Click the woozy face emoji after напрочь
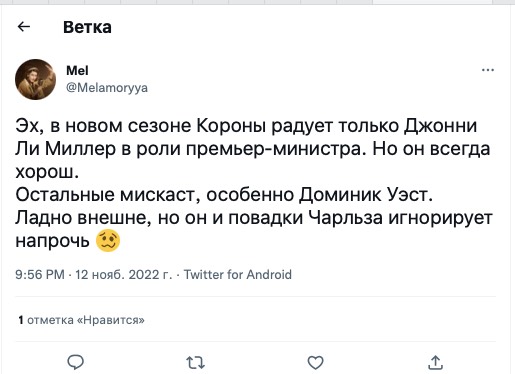515x374 pixels. point(108,240)
